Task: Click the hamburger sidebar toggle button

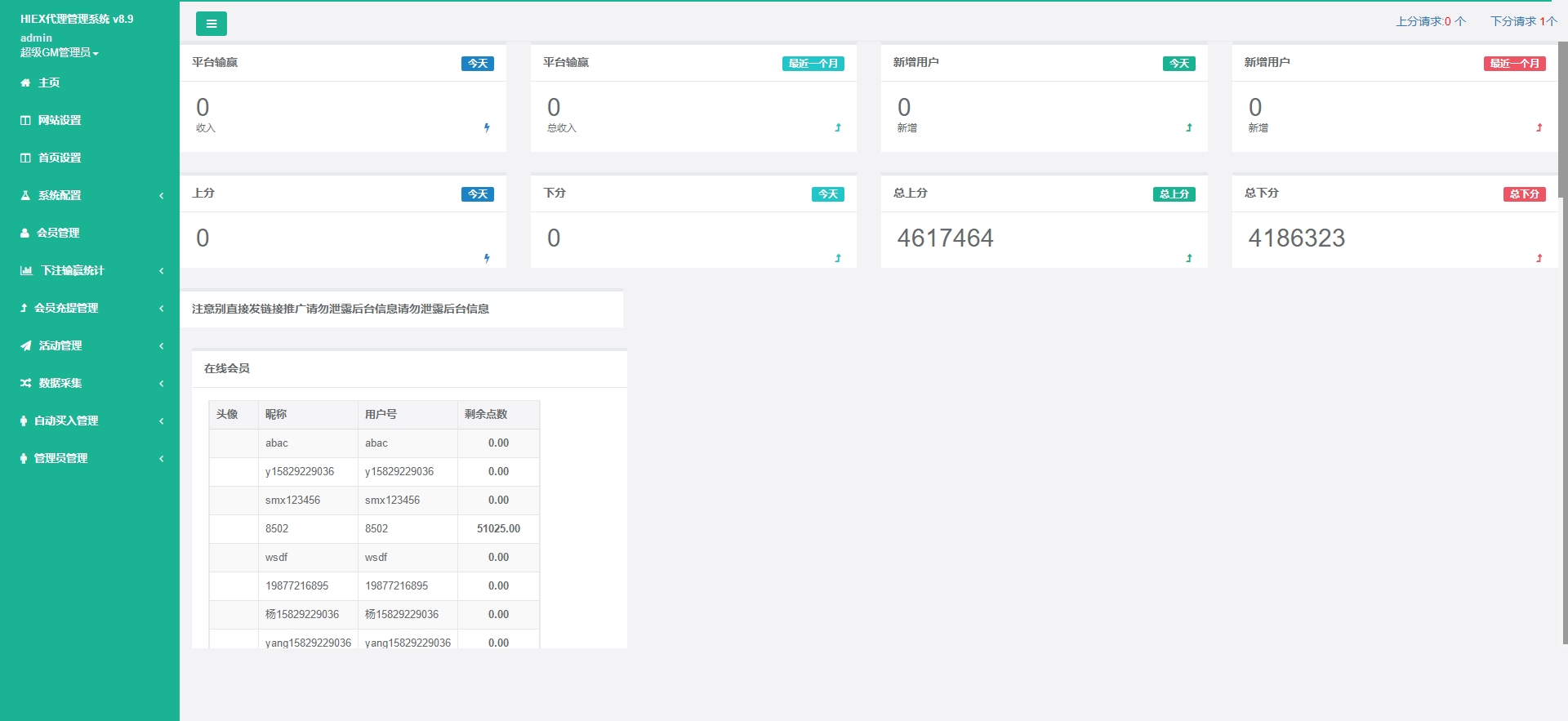Action: click(x=211, y=24)
